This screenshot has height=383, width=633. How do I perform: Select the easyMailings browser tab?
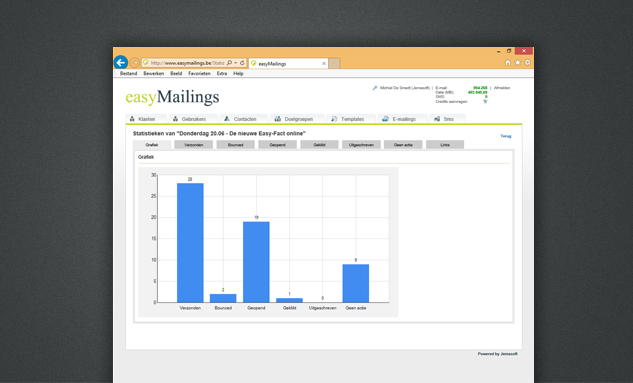point(288,63)
